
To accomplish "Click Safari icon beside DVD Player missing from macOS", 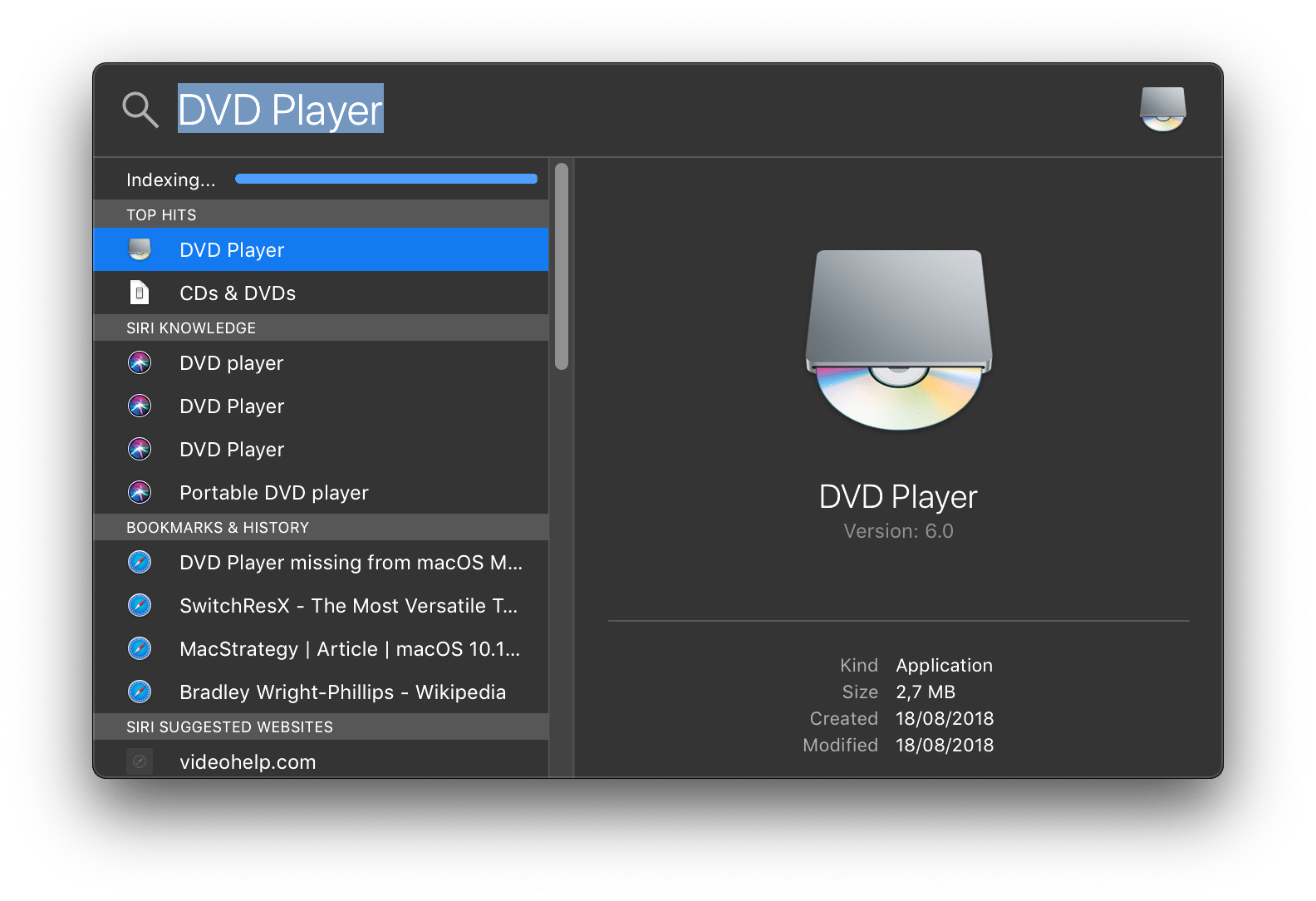I will click(x=140, y=562).
